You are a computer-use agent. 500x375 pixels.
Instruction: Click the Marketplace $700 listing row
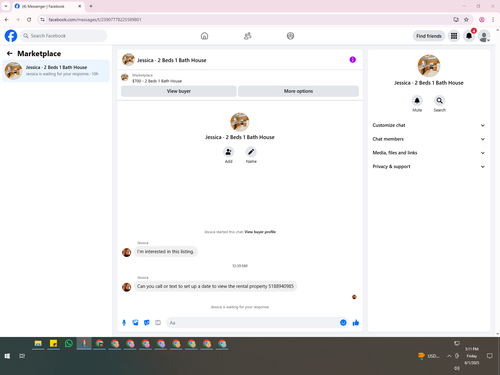tap(240, 78)
